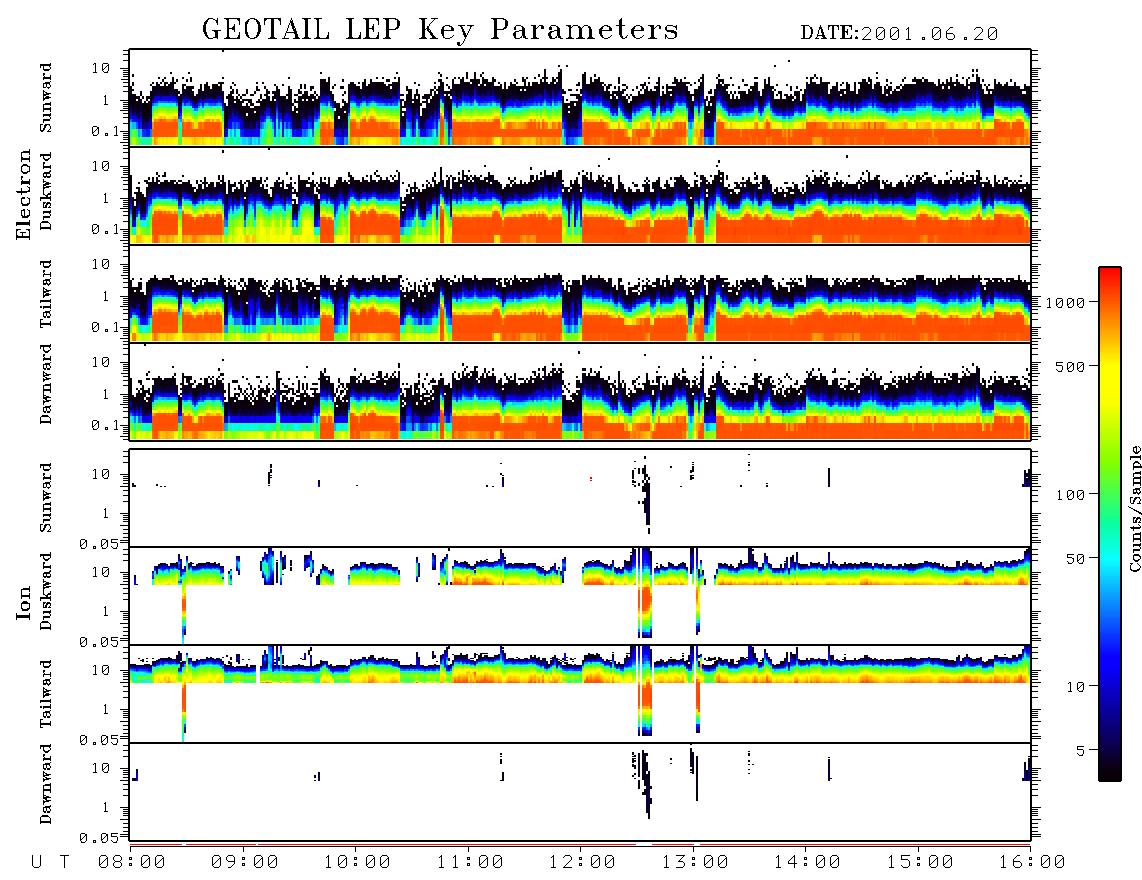Click the Ion Duskward spectrogram panel

(580, 596)
